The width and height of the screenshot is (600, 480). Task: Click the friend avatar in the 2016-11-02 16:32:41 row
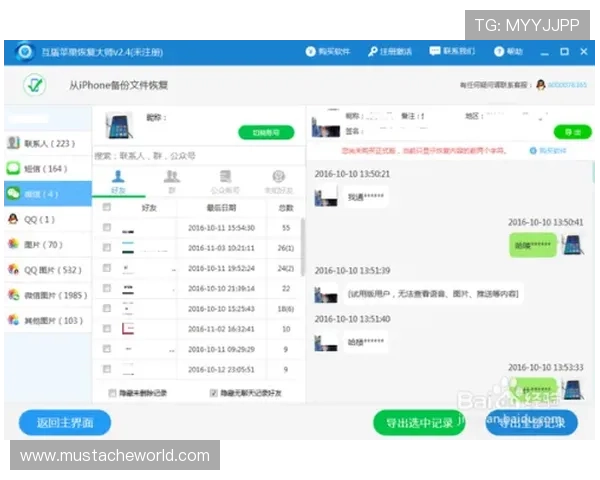click(128, 328)
